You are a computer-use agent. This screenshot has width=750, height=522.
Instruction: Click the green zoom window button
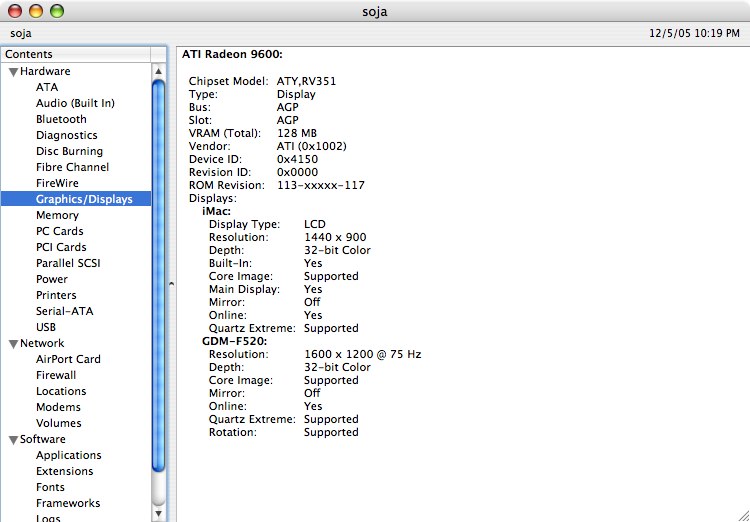(57, 11)
